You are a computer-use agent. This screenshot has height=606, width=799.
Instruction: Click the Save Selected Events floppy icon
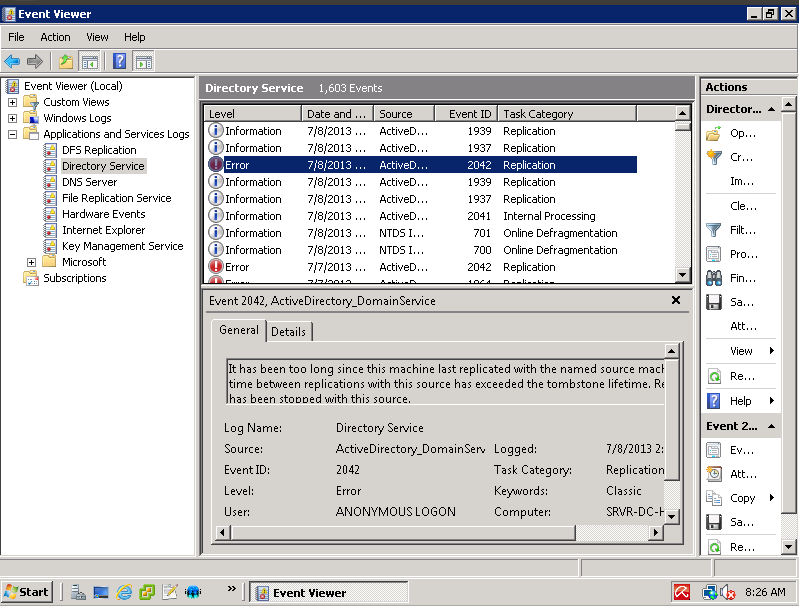[714, 522]
